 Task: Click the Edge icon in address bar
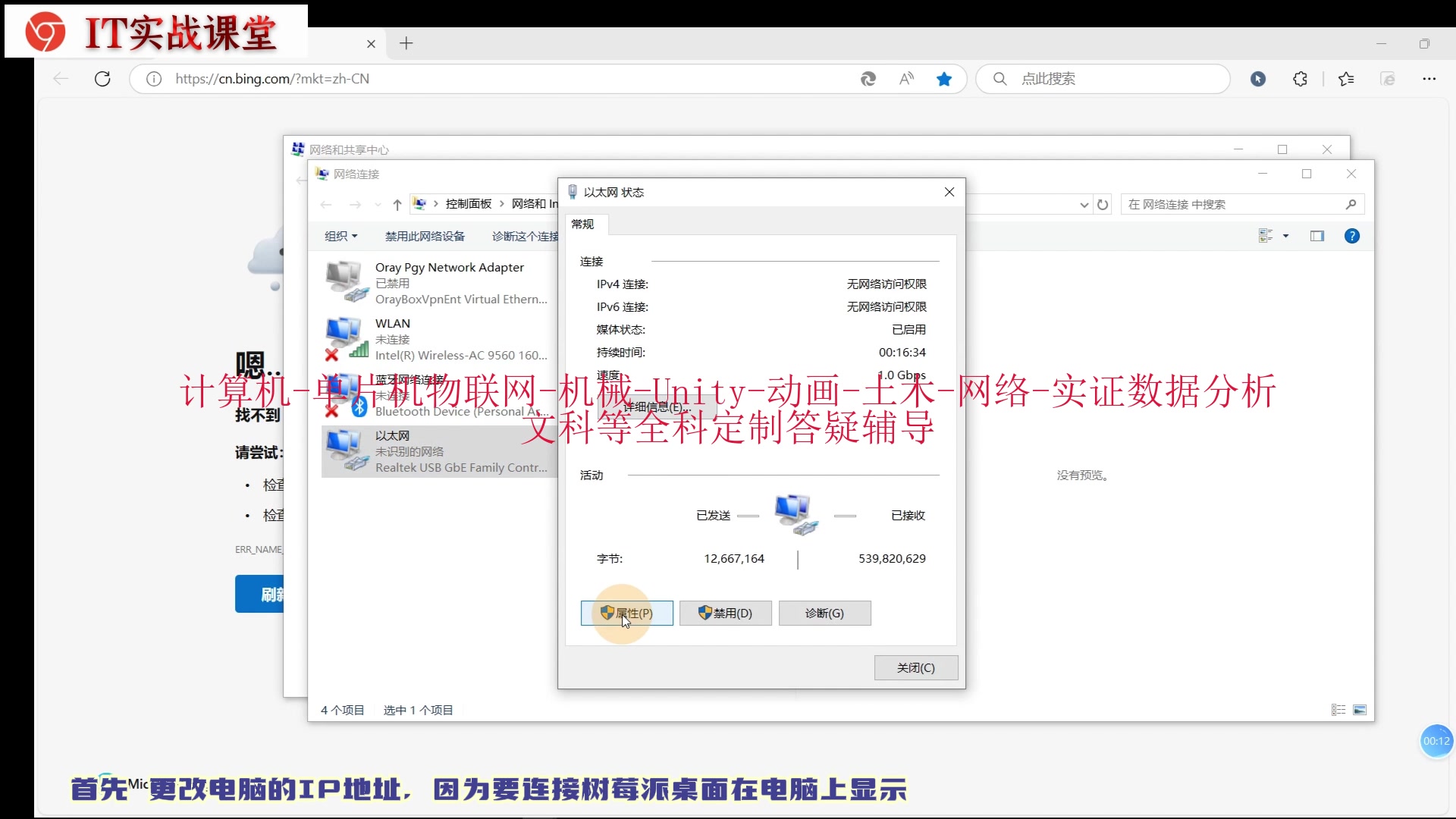[868, 79]
